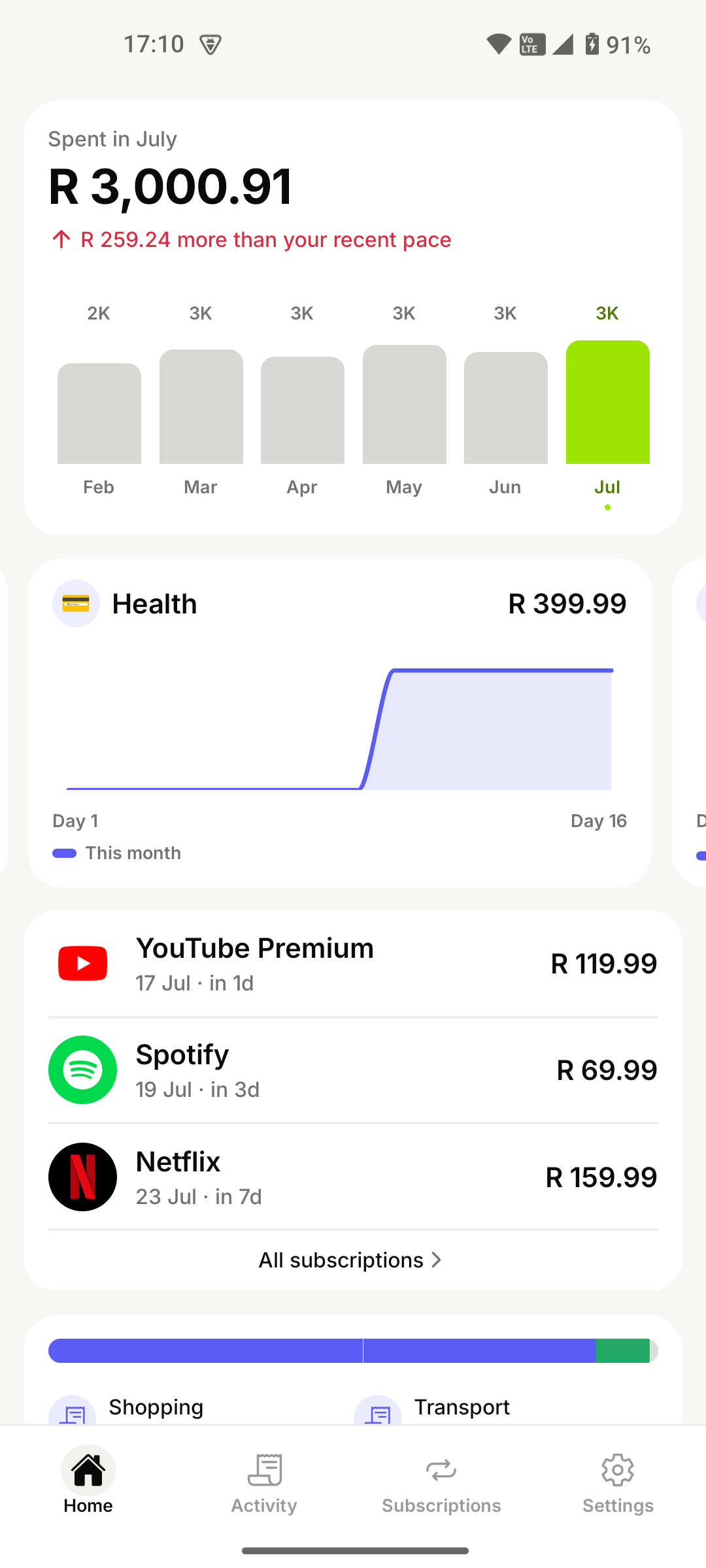Tap the YouTube Premium logo icon
This screenshot has width=706, height=1568.
click(82, 963)
